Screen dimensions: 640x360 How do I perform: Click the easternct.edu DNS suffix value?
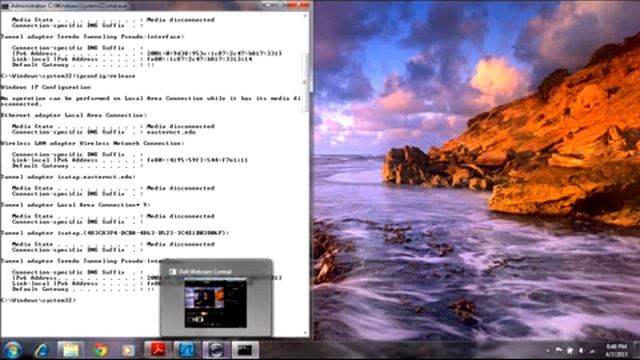tap(171, 132)
